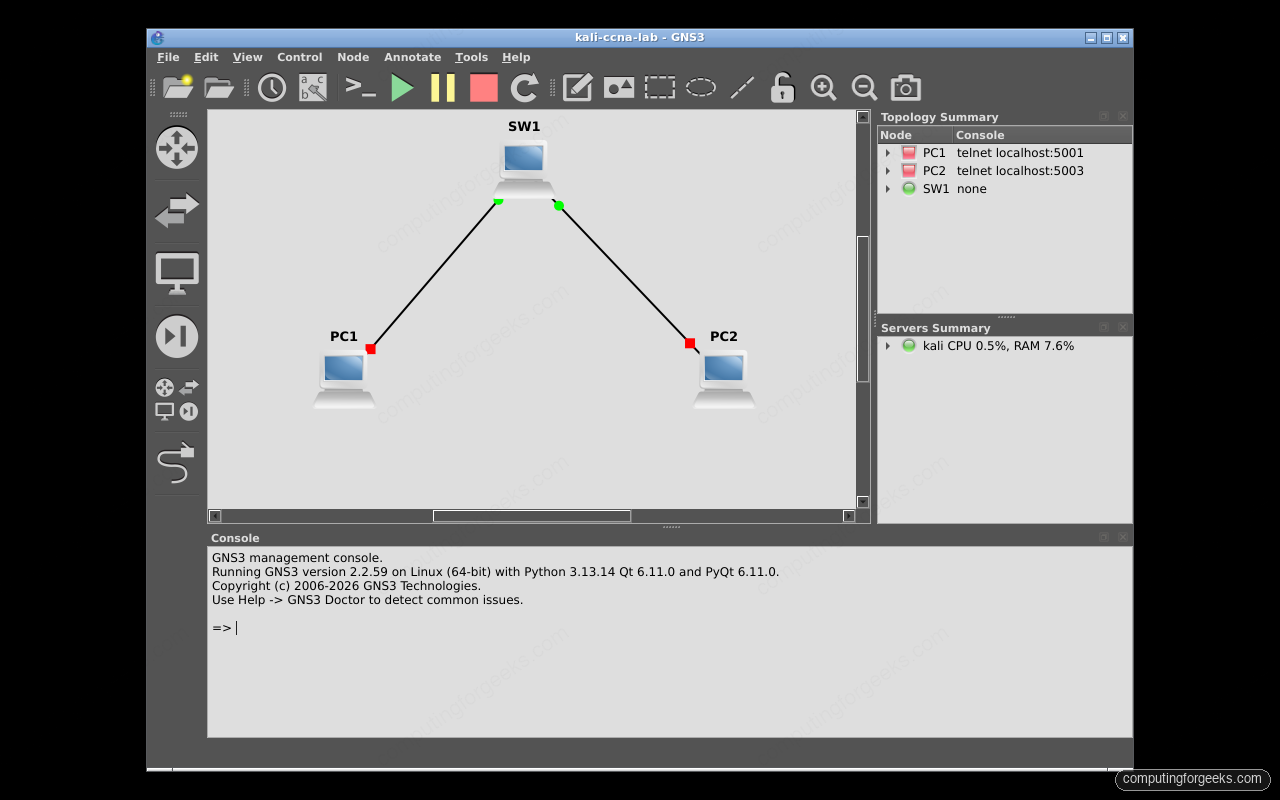Image resolution: width=1280 pixels, height=800 pixels.
Task: Close the Topology Summary panel
Action: (x=1123, y=116)
